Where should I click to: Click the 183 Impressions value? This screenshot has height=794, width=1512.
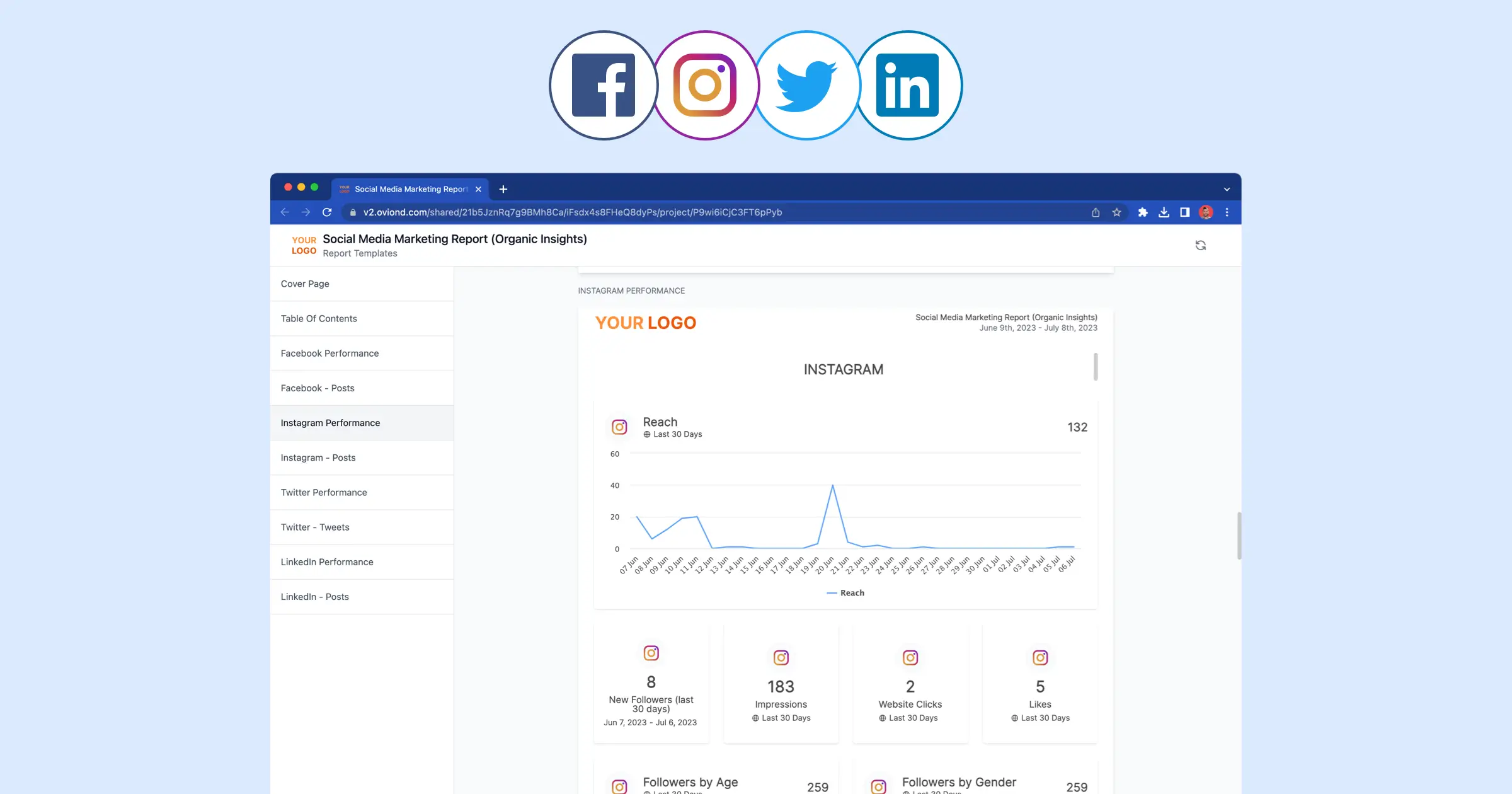pyautogui.click(x=781, y=686)
